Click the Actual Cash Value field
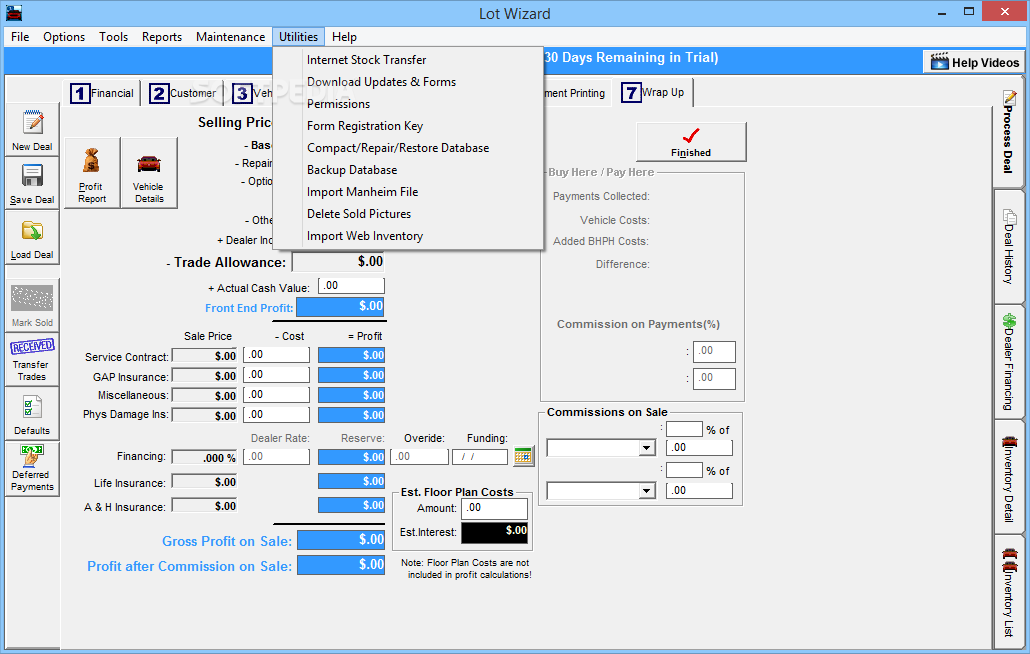The height and width of the screenshot is (654, 1030). click(351, 286)
